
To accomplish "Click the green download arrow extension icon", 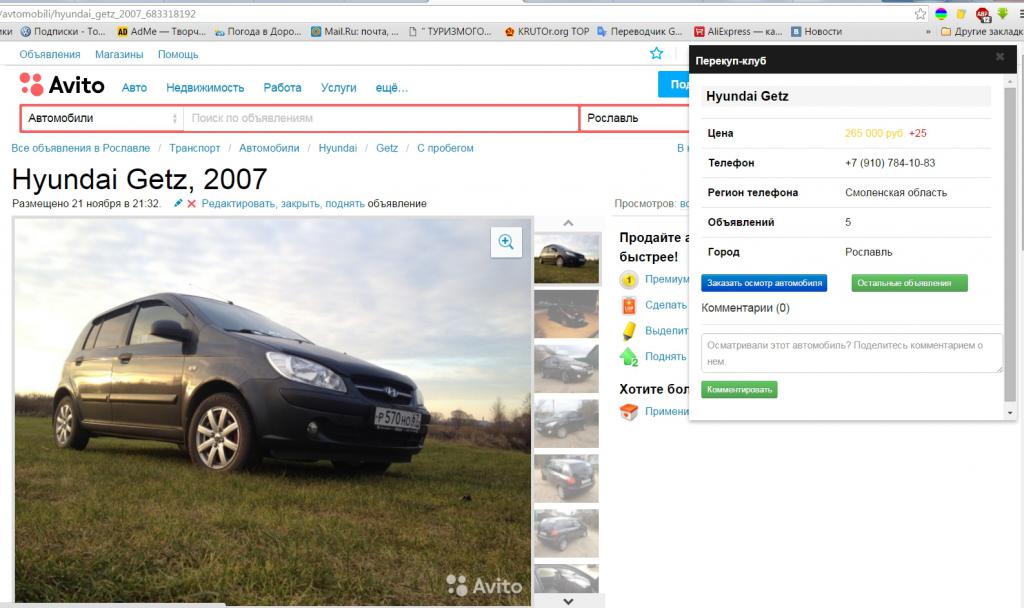I will click(x=1002, y=14).
